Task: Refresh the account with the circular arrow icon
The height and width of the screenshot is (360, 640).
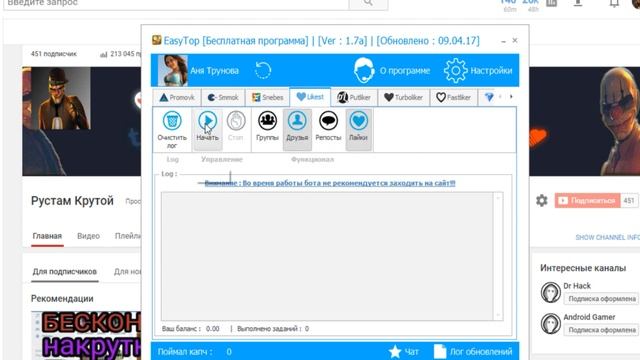Action: coord(263,70)
